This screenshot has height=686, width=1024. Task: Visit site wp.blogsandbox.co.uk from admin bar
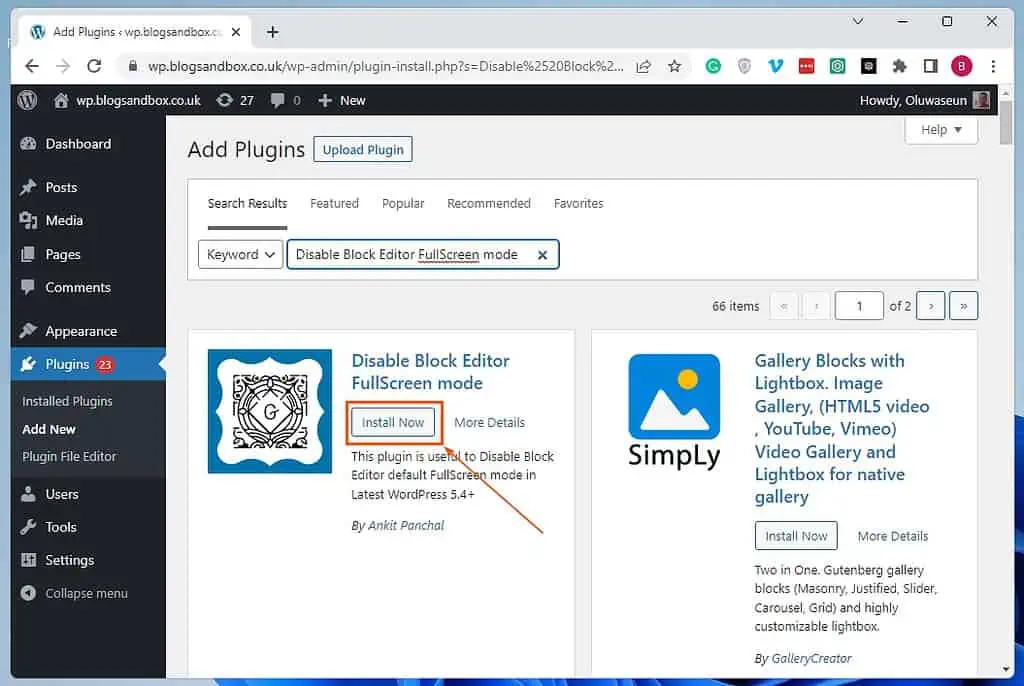point(128,100)
